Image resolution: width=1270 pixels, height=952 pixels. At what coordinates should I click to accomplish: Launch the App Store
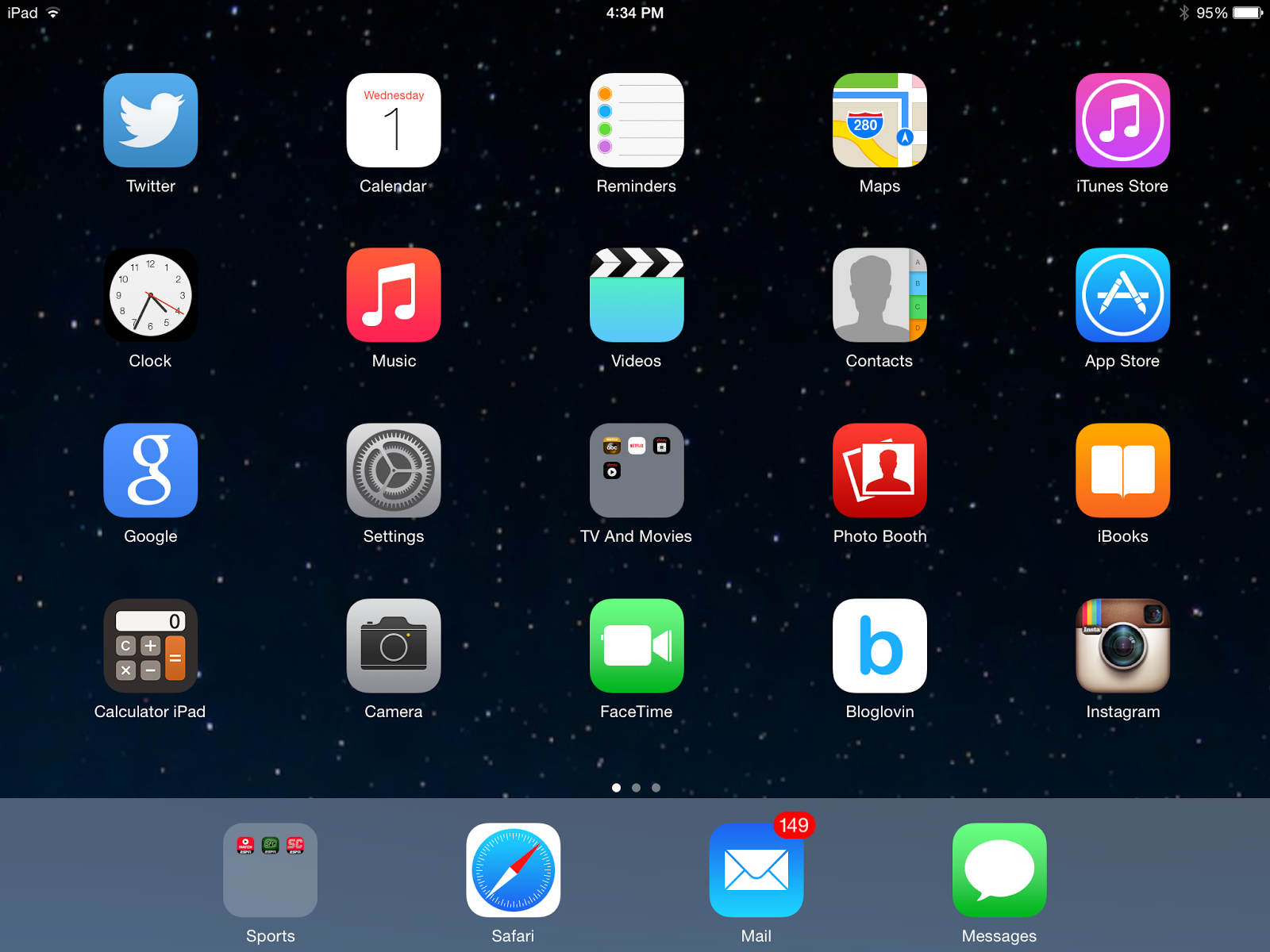pyautogui.click(x=1122, y=295)
